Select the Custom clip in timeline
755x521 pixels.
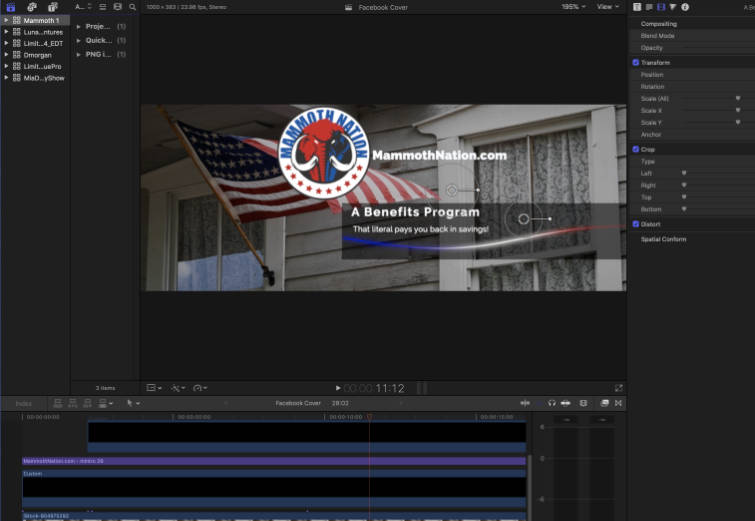tap(274, 489)
